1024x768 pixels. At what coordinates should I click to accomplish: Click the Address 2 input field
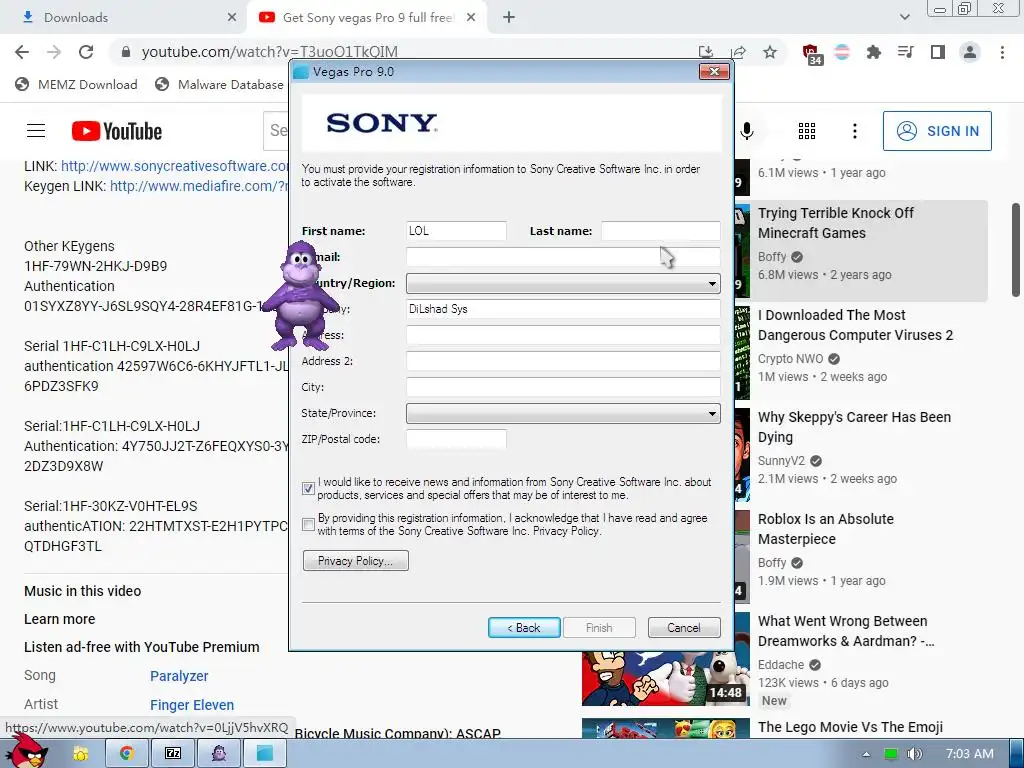click(x=563, y=360)
